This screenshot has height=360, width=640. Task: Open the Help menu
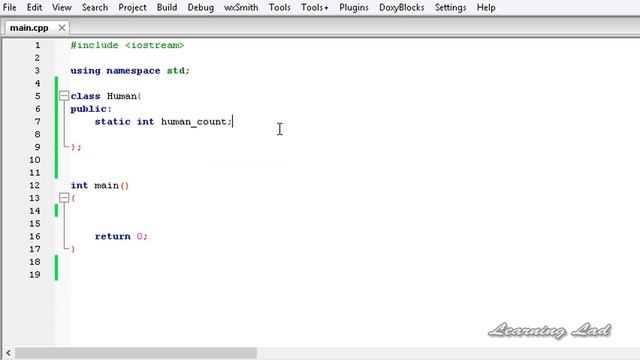click(486, 7)
